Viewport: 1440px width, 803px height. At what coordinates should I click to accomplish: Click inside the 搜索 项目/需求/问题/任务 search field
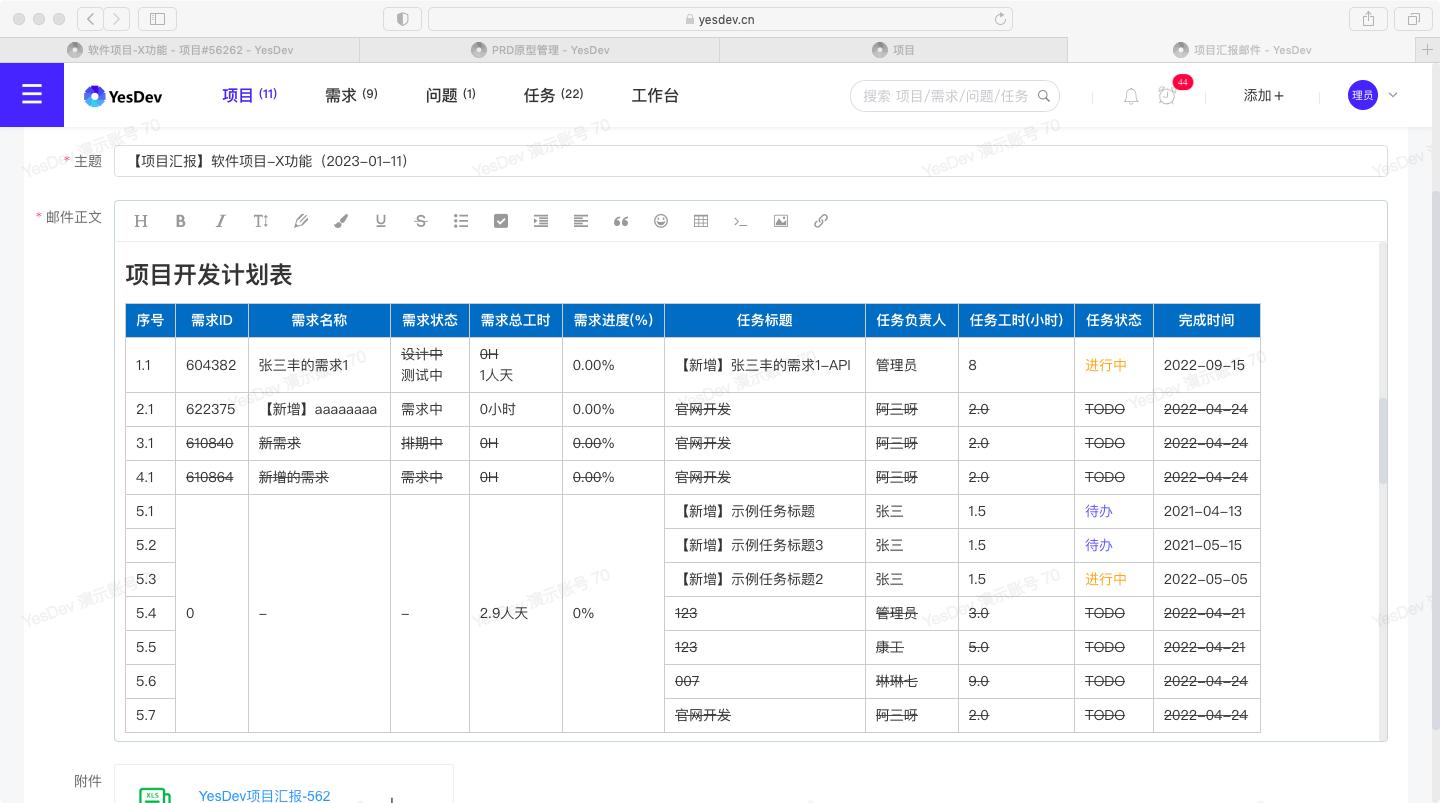coord(945,96)
